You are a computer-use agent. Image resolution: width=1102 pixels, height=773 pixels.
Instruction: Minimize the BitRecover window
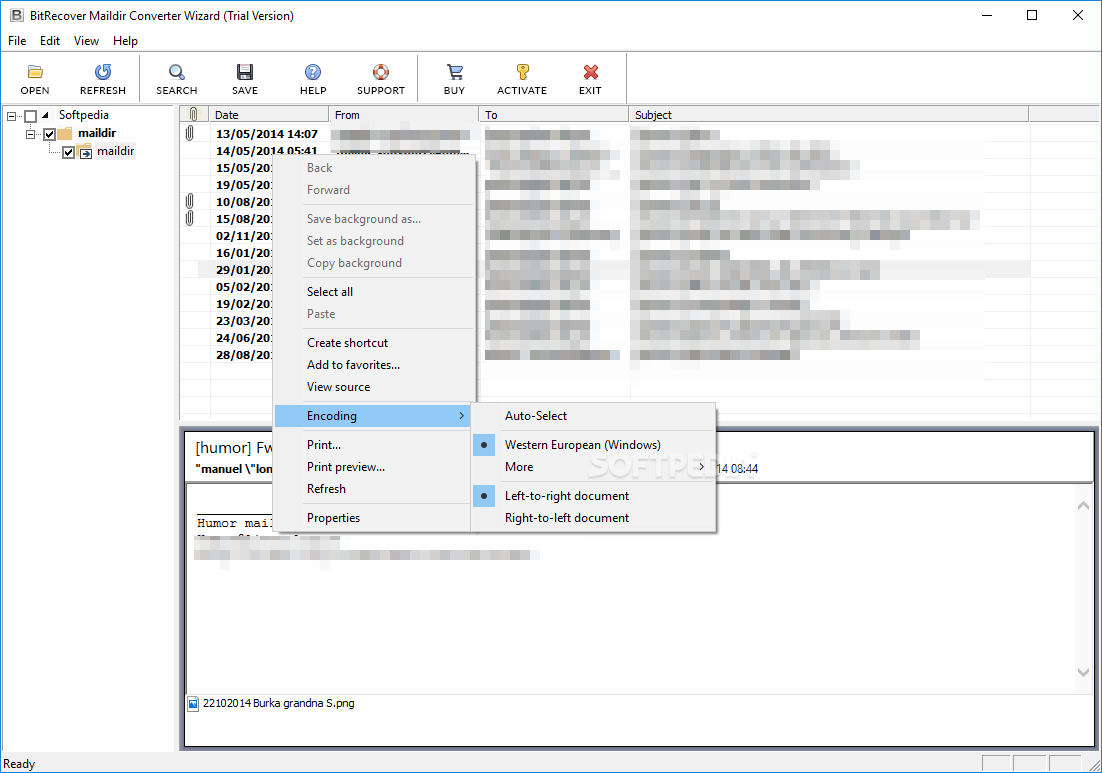pyautogui.click(x=987, y=15)
